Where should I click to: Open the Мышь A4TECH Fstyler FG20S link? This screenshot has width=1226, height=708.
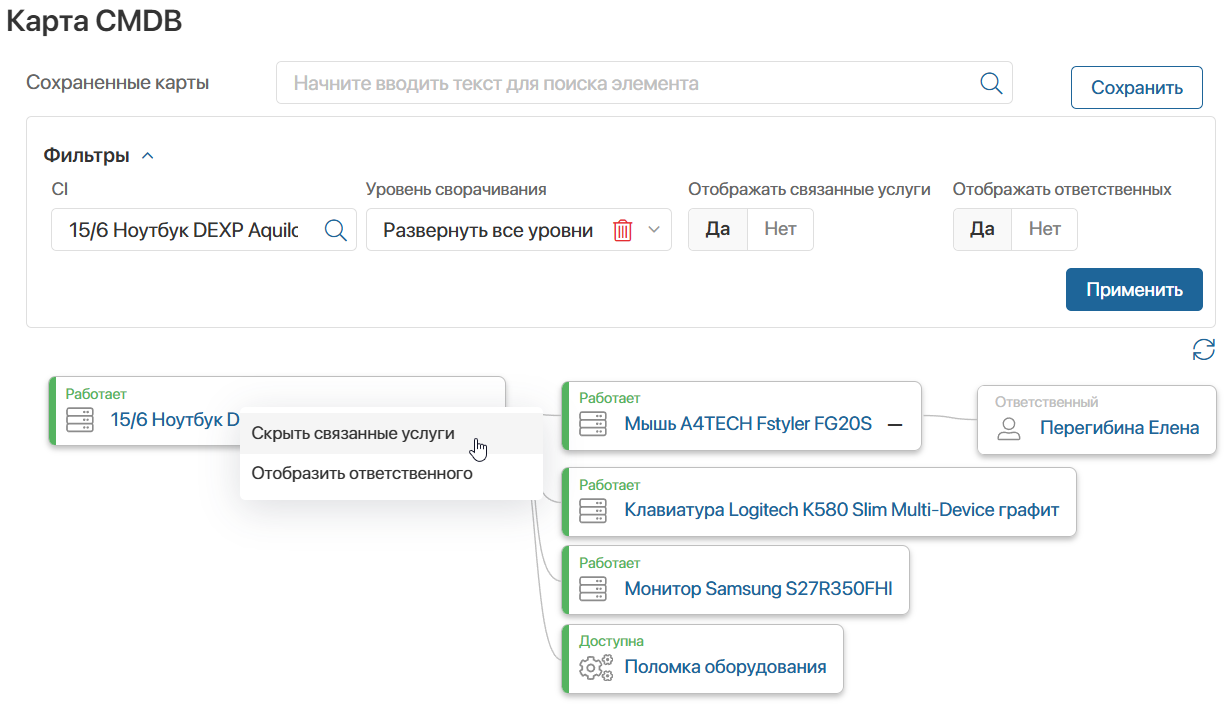748,424
